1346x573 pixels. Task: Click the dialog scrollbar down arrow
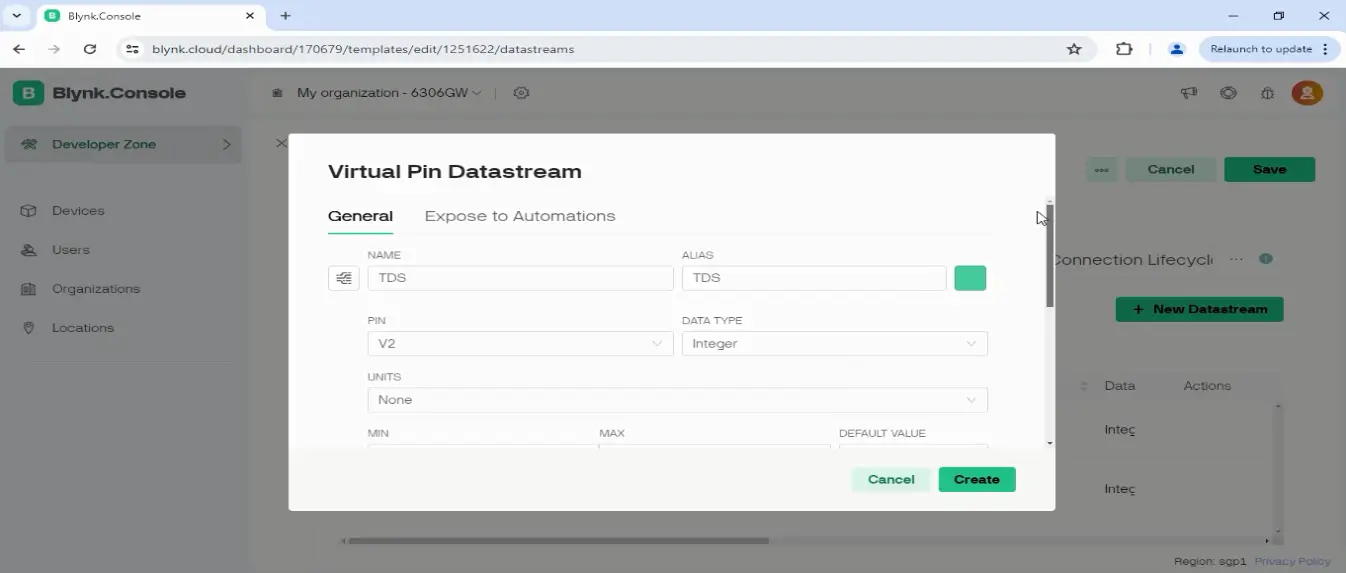click(x=1050, y=443)
